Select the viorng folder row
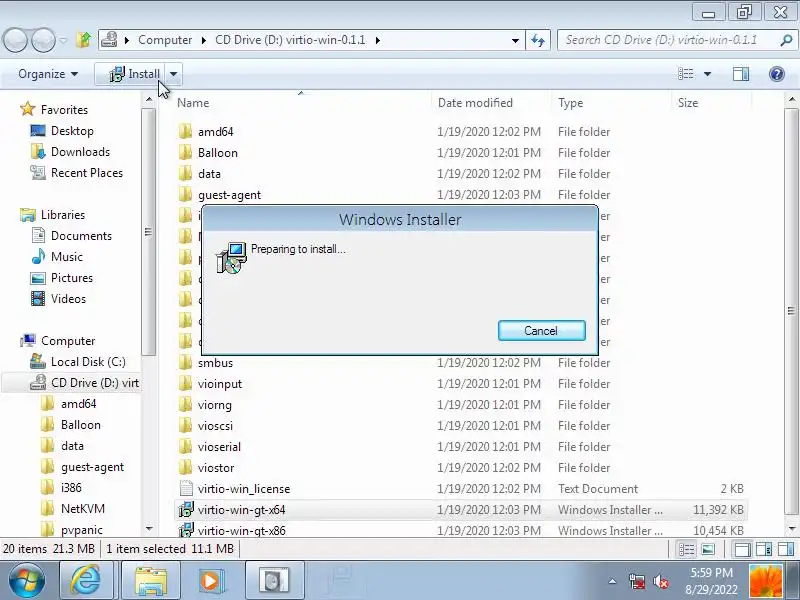Screen dimensions: 800x600 459,405
